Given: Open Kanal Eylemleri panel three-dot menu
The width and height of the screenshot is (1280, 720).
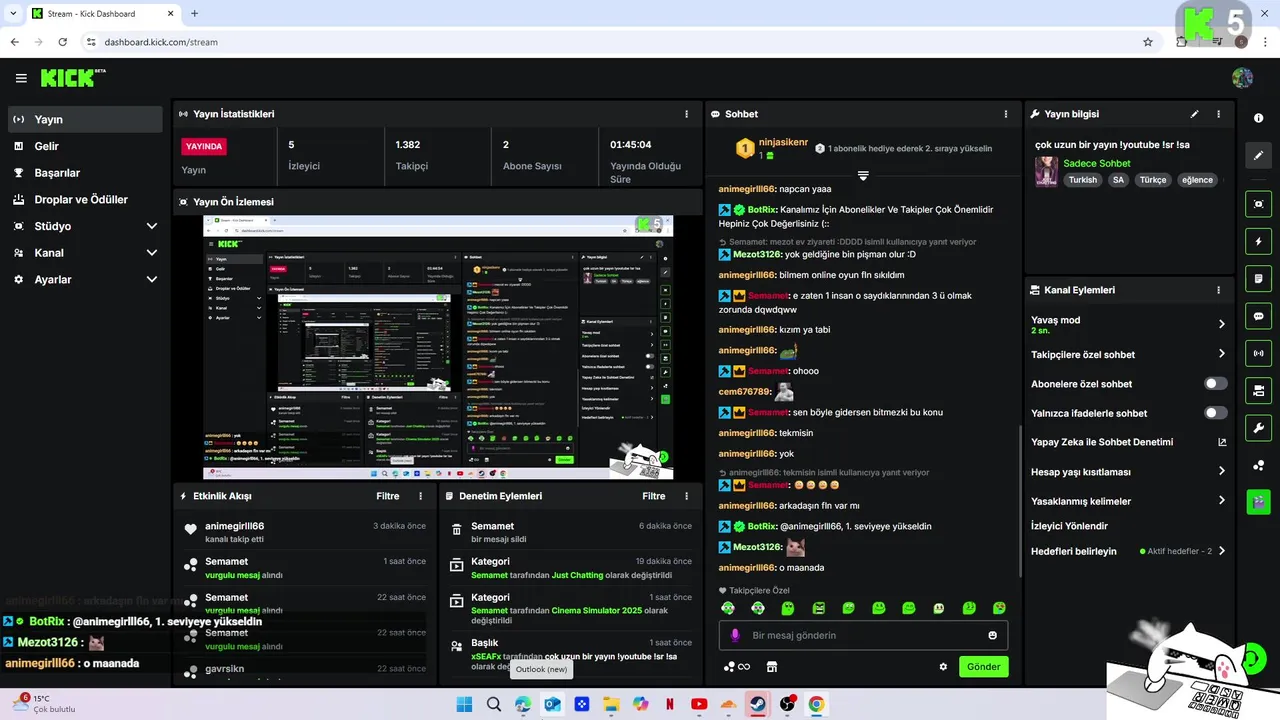Looking at the screenshot, I should pyautogui.click(x=1218, y=290).
